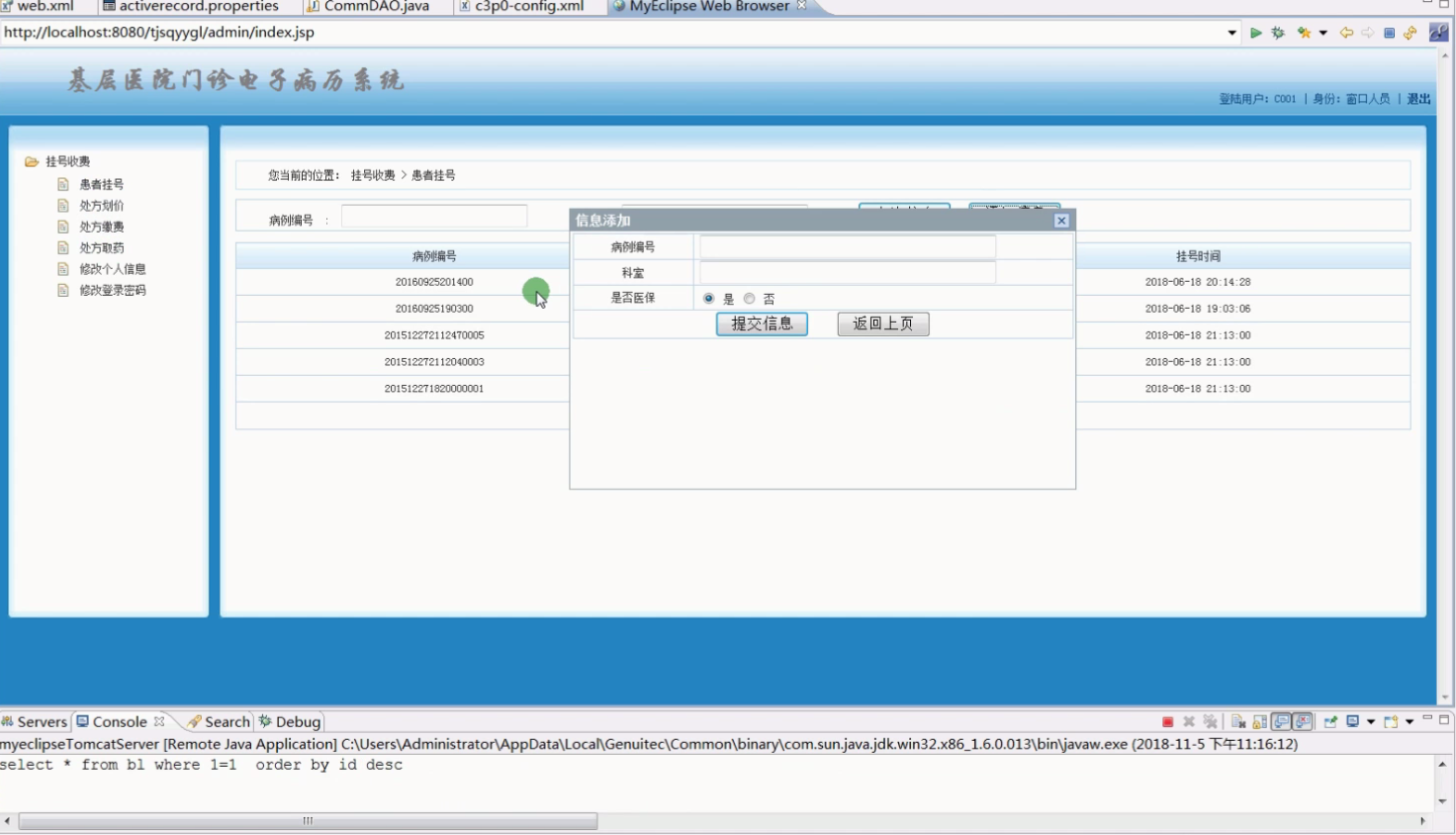
Task: Click the Clear Console document icon
Action: pyautogui.click(x=1237, y=722)
